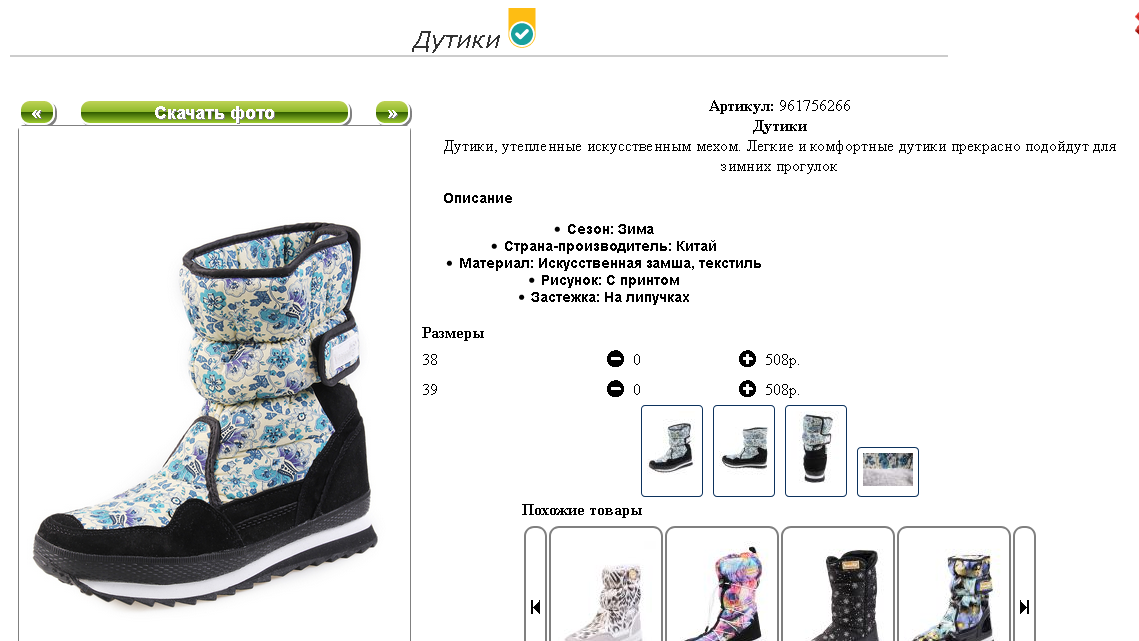Select fabric pattern close-up thumbnail
Image resolution: width=1139 pixels, height=641 pixels.
(888, 472)
